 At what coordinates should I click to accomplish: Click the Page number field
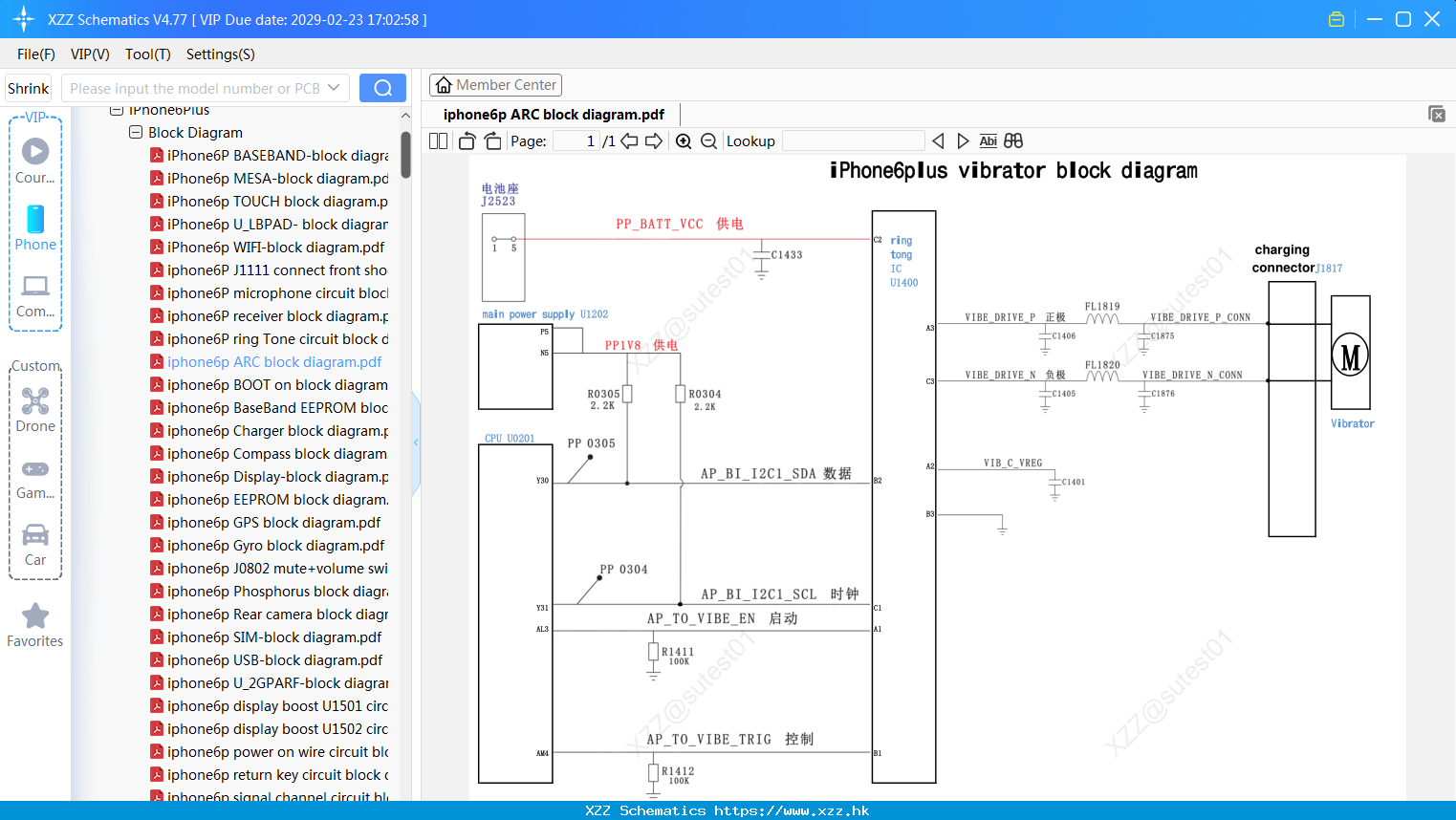tap(576, 140)
